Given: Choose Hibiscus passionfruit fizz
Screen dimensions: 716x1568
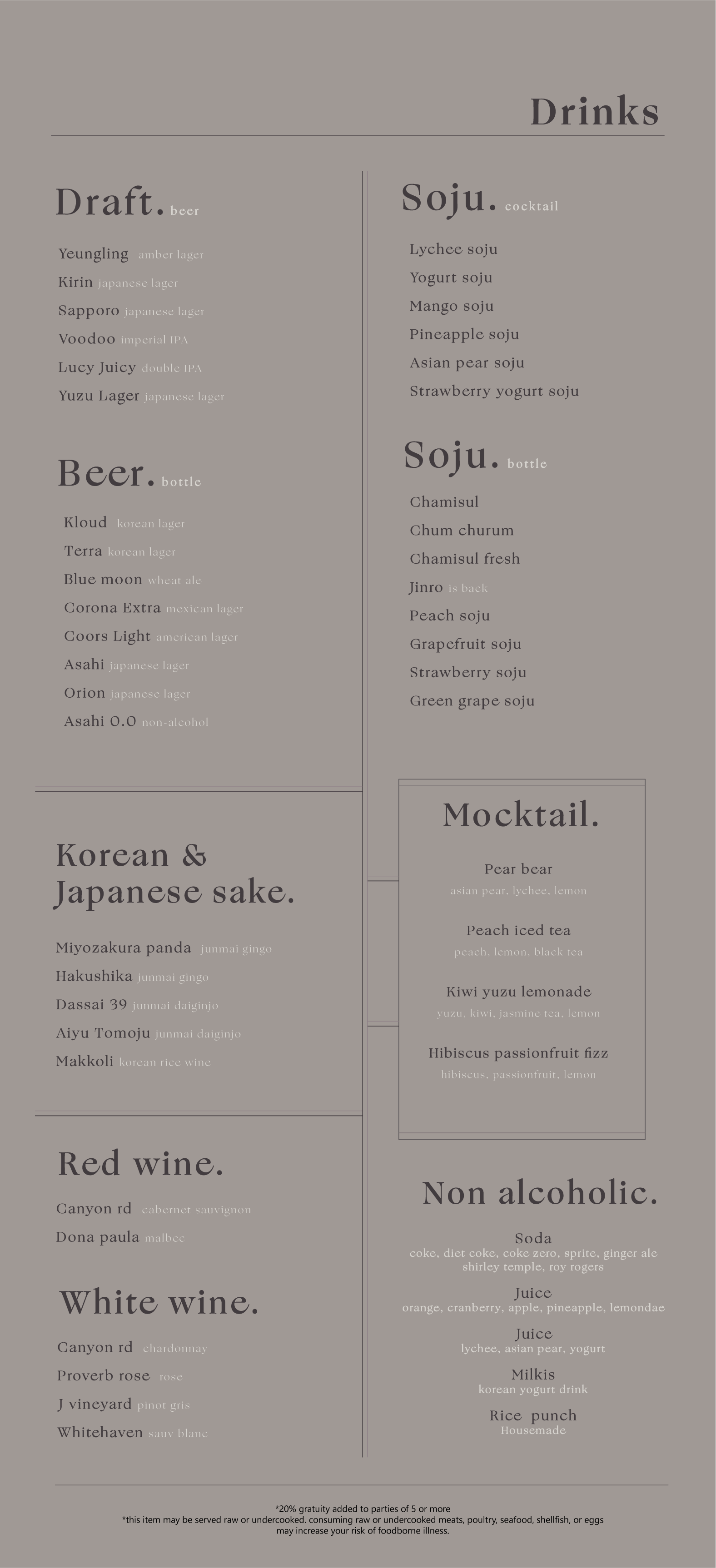Looking at the screenshot, I should 519,1063.
